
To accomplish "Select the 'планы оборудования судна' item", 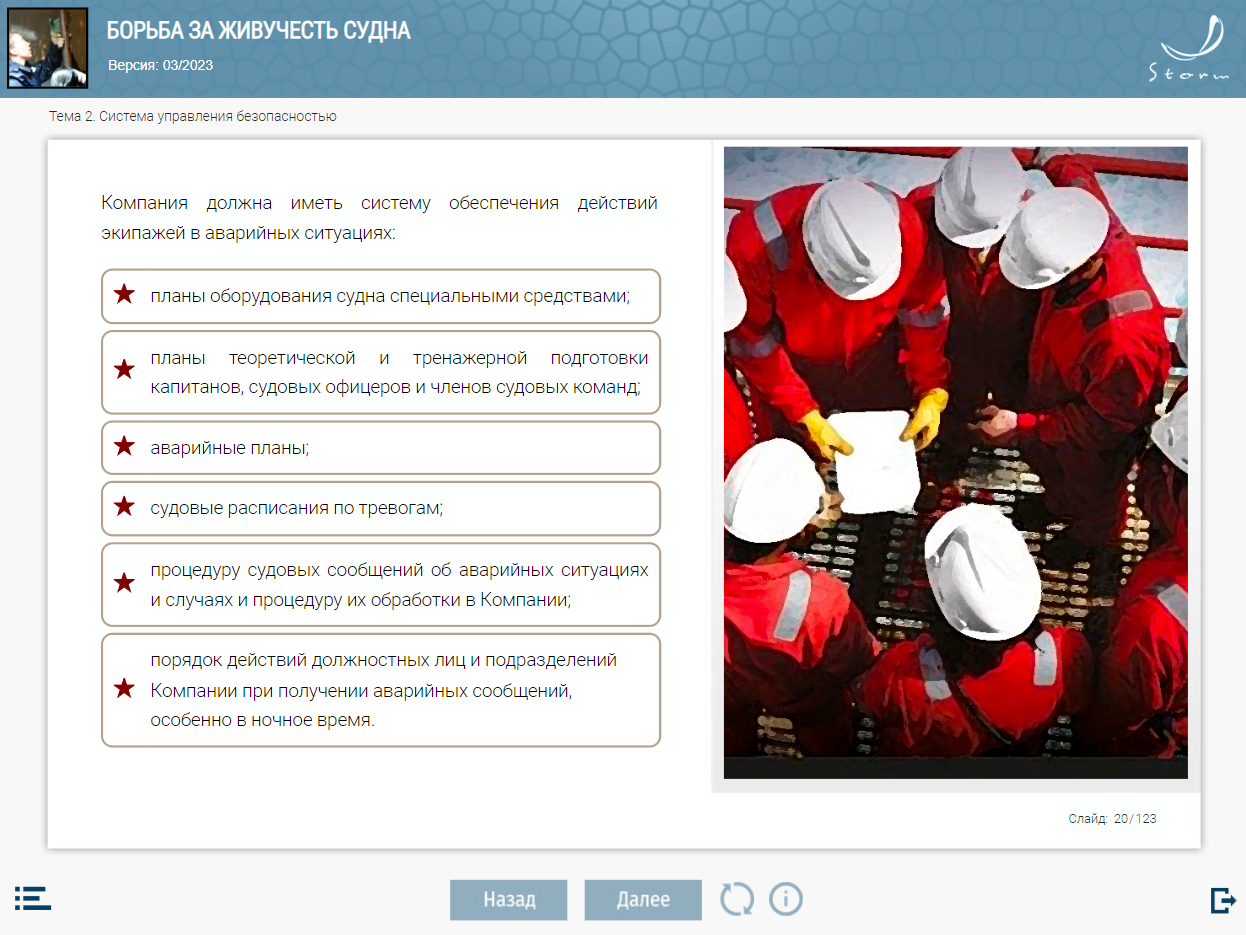I will (381, 296).
